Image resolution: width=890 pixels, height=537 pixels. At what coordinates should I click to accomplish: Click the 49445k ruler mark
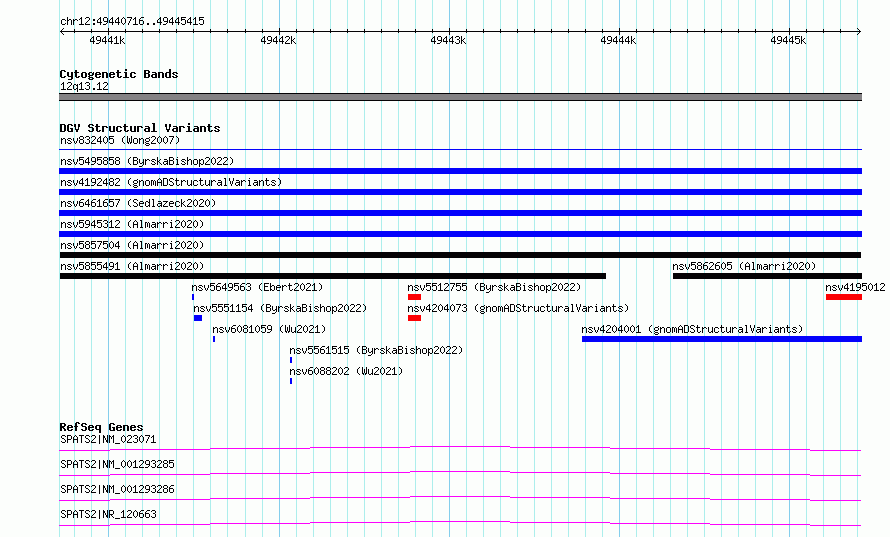pyautogui.click(x=788, y=40)
